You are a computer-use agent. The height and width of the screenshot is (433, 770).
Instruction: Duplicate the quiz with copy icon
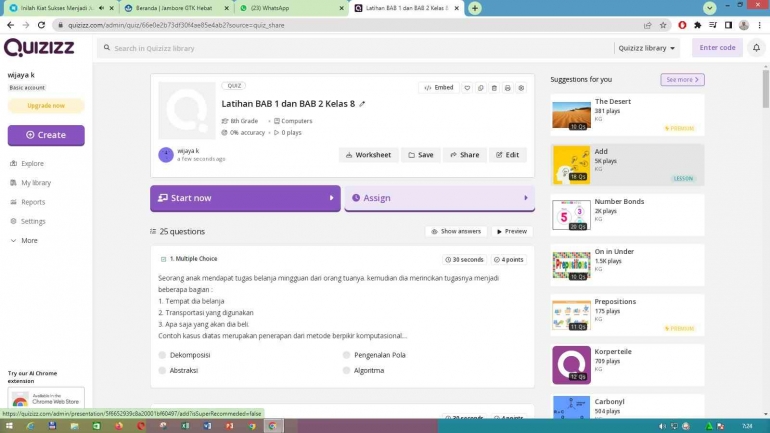pos(481,88)
